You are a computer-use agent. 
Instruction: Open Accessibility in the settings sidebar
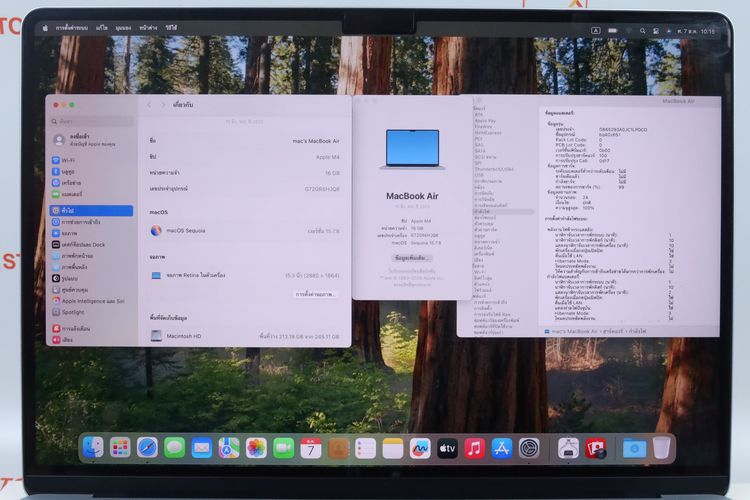point(91,222)
